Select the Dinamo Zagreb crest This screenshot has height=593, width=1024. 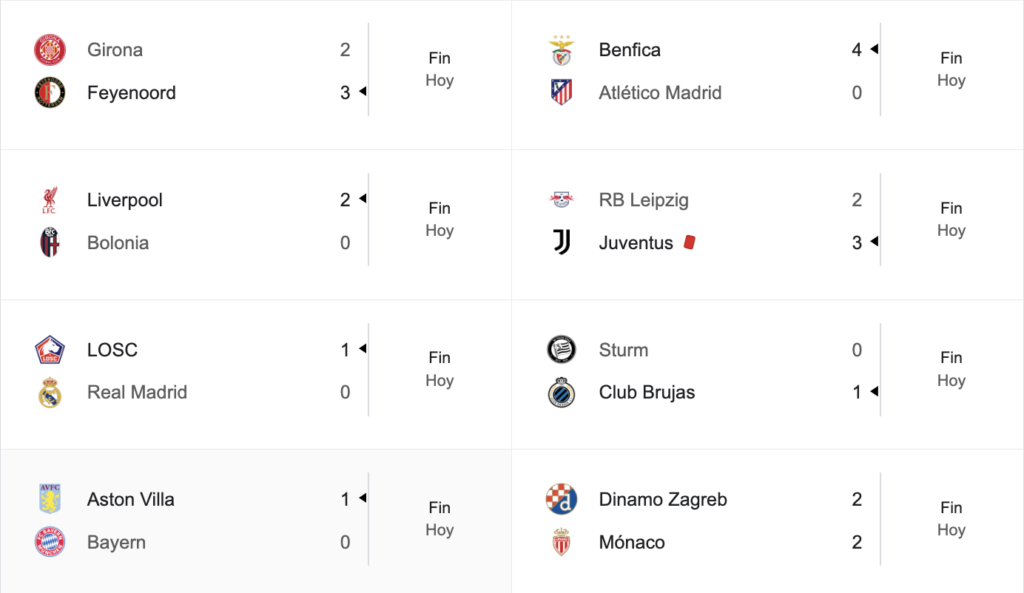562,500
